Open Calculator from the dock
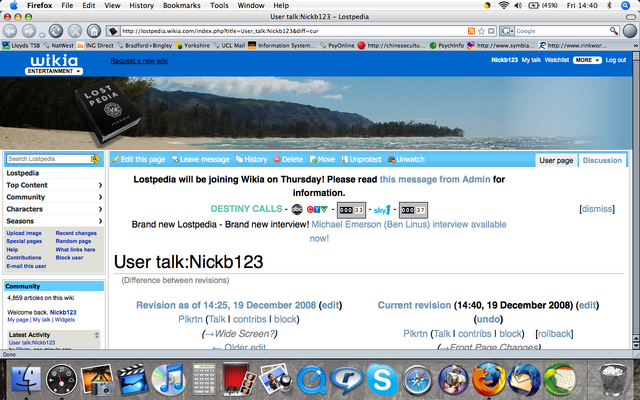Viewport: 640px width, 400px height. point(204,380)
